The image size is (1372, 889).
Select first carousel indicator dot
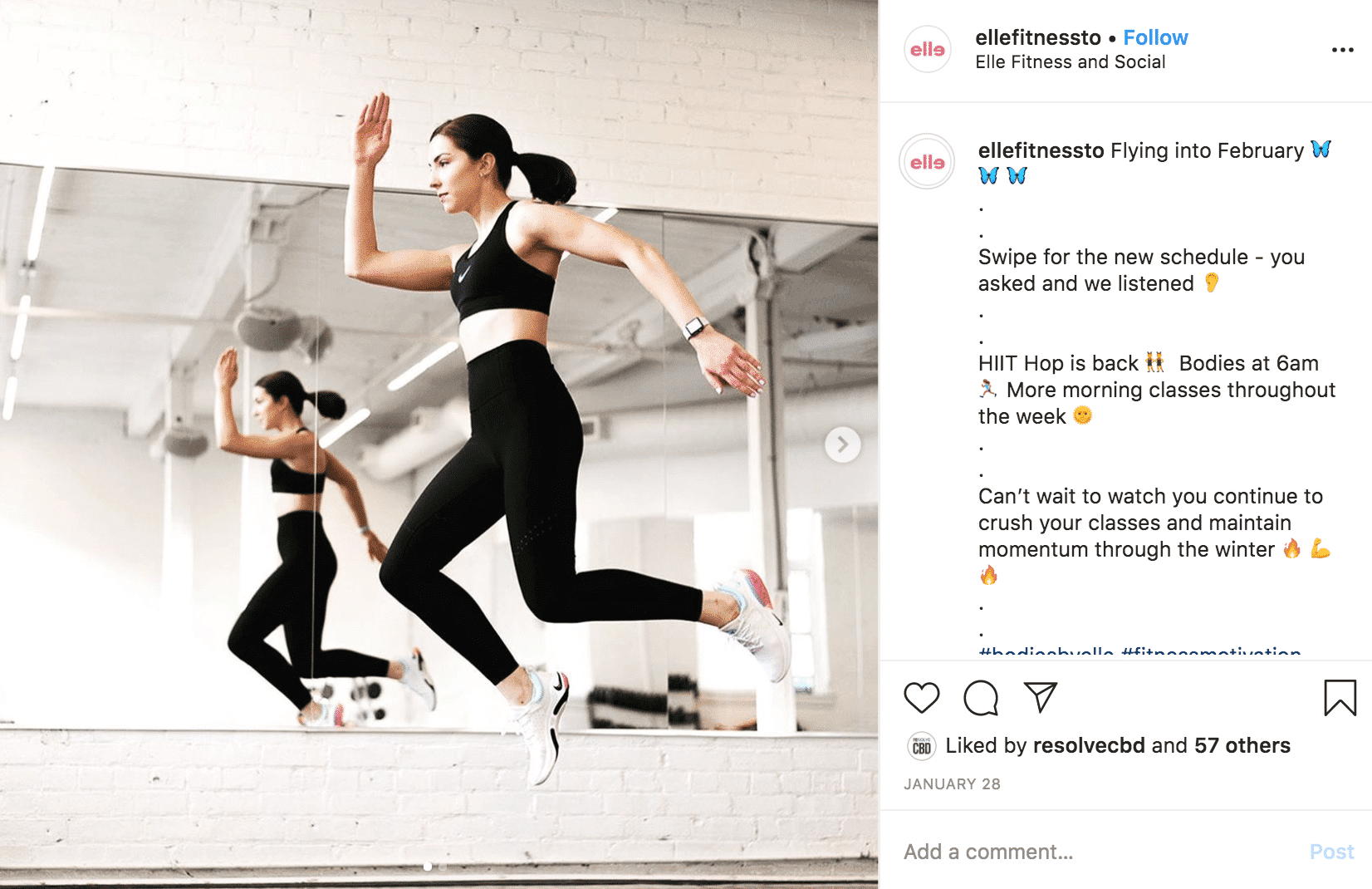pos(428,867)
